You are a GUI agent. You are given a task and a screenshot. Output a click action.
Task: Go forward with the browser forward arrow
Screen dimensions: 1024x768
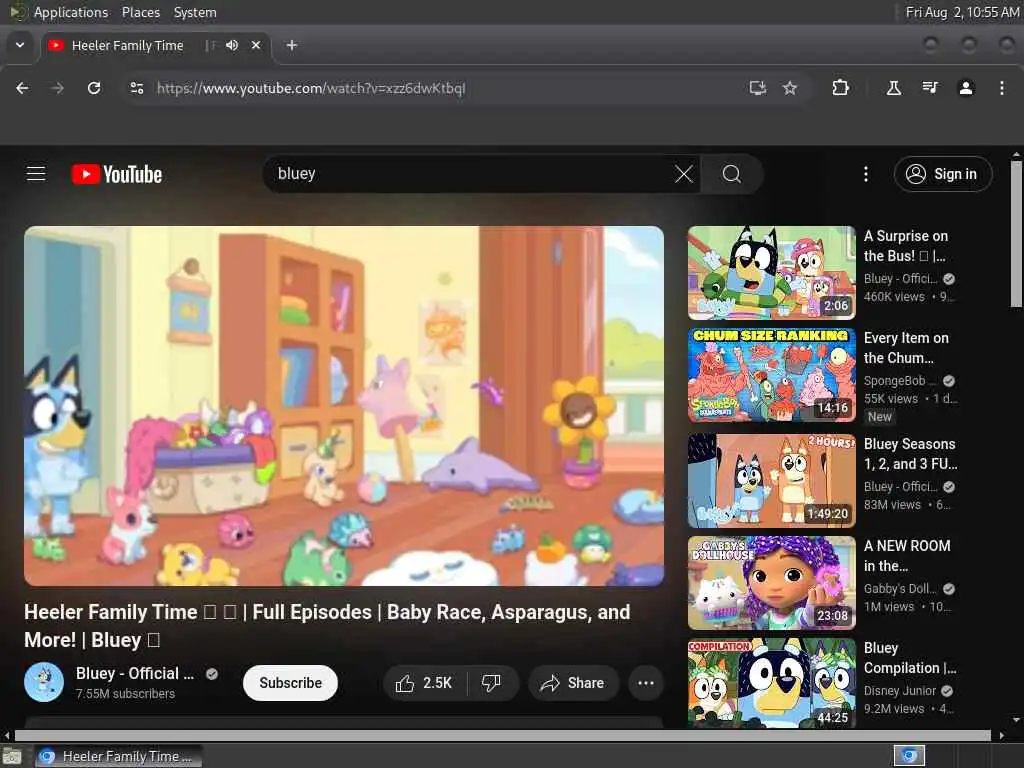point(57,88)
